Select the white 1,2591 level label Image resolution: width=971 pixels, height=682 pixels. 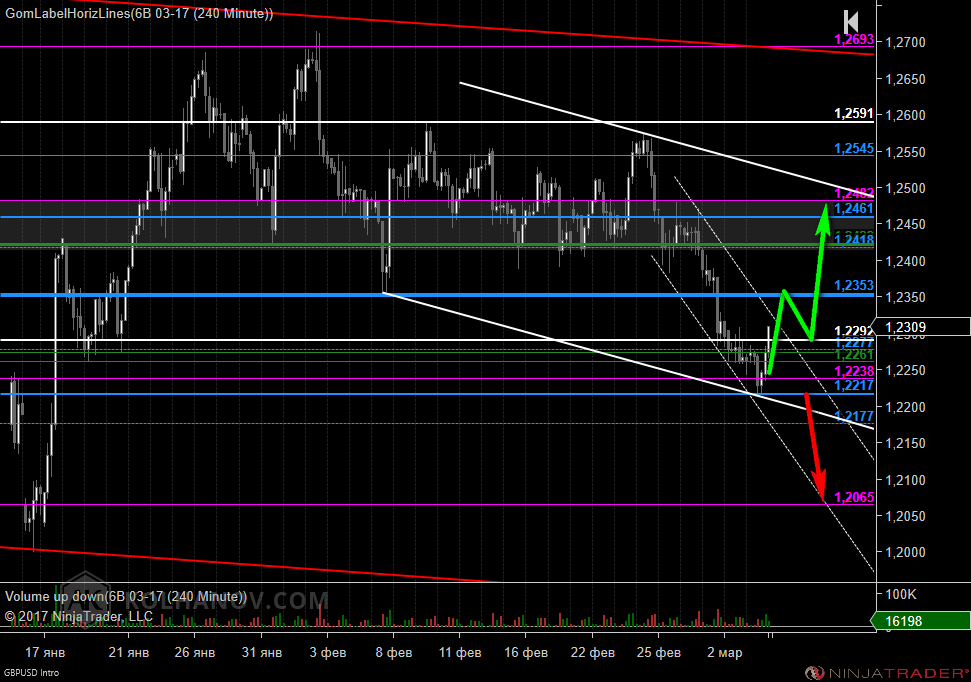pos(854,113)
